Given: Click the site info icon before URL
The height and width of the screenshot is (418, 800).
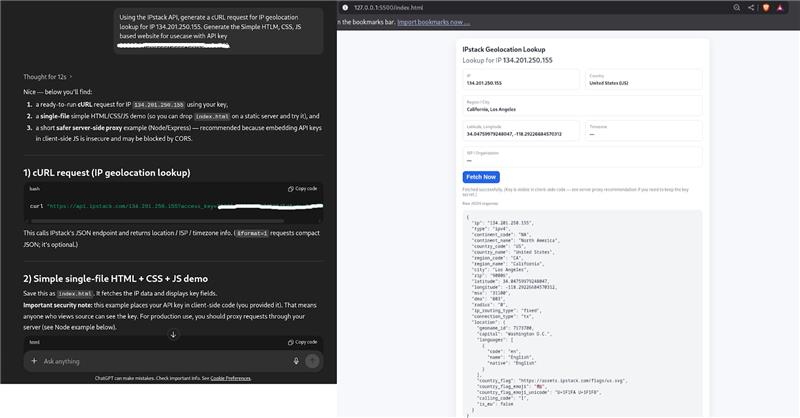Looking at the screenshot, I should click(x=345, y=7).
